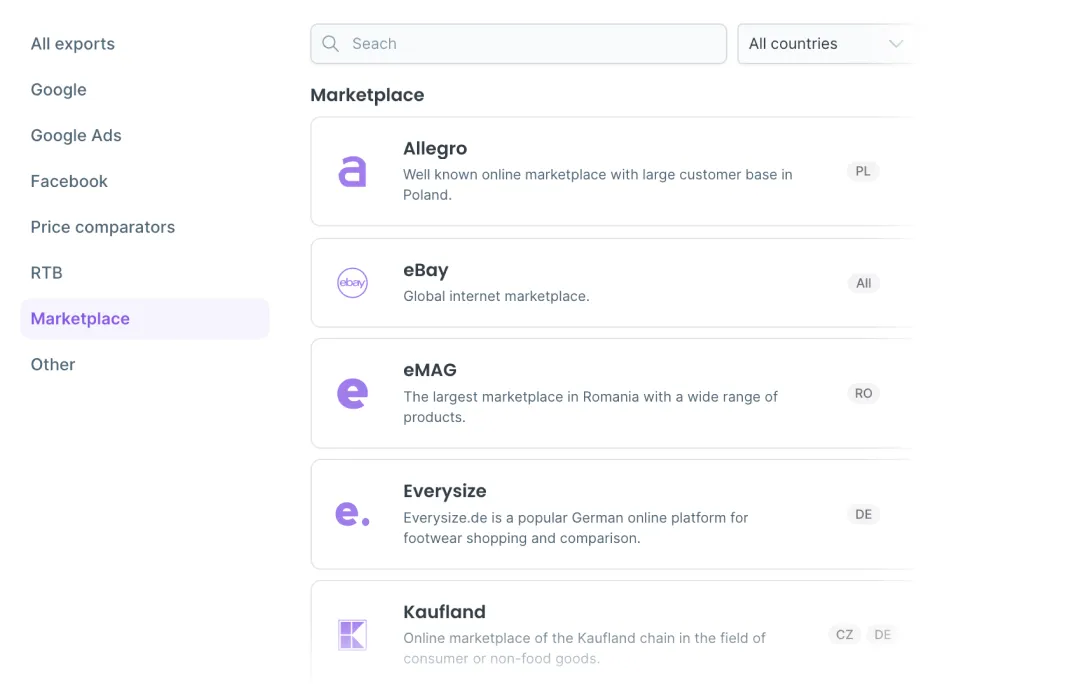Image resolution: width=1088 pixels, height=700 pixels.
Task: Click the RO country badge
Action: [863, 393]
